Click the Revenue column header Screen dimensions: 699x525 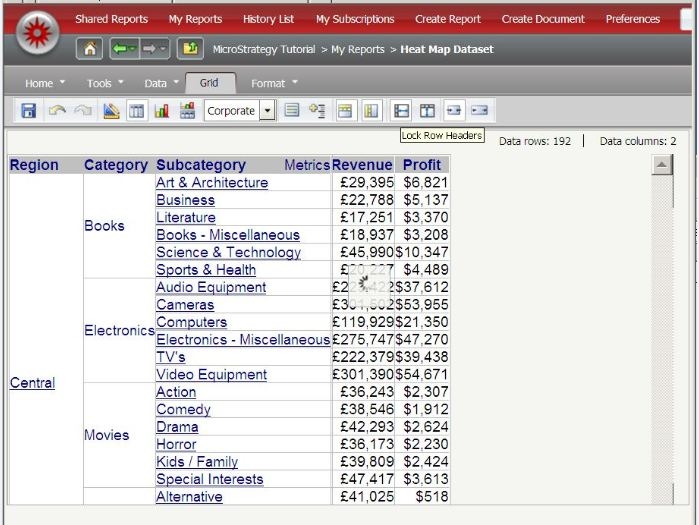[362, 164]
